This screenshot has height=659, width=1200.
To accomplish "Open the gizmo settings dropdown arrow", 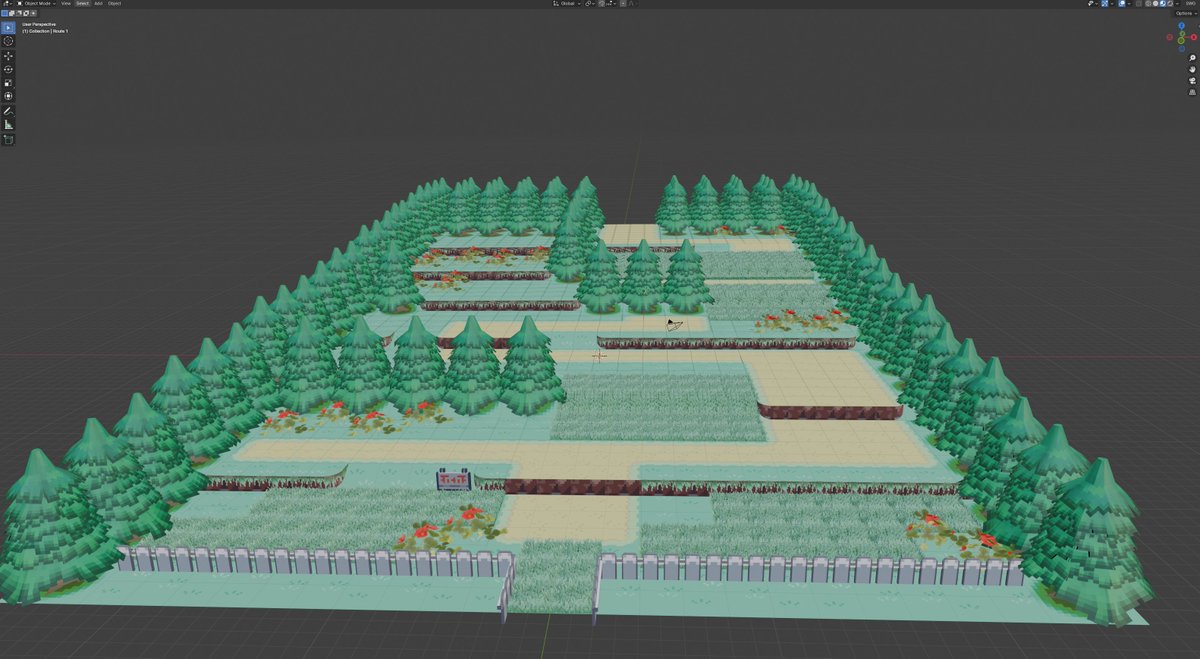I will [1112, 4].
